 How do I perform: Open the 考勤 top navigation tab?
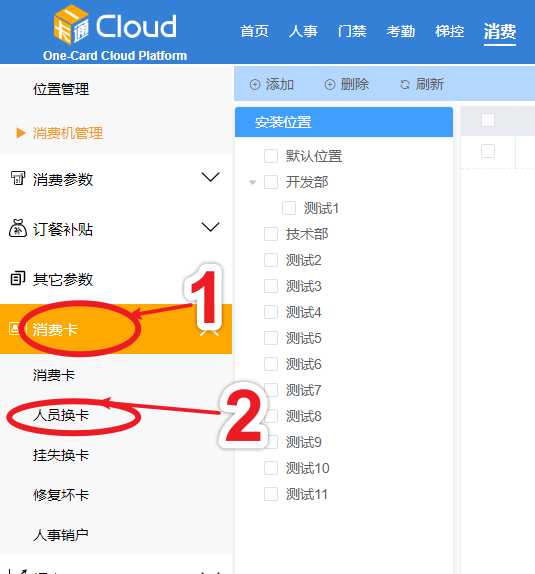[401, 31]
